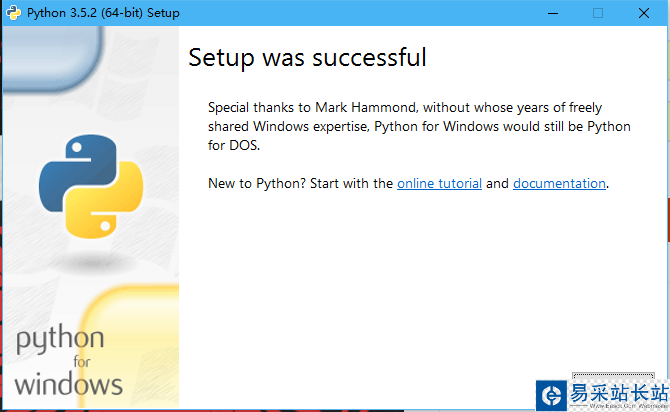
Task: Click the blue "e" watermark logo
Action: [x=549, y=395]
